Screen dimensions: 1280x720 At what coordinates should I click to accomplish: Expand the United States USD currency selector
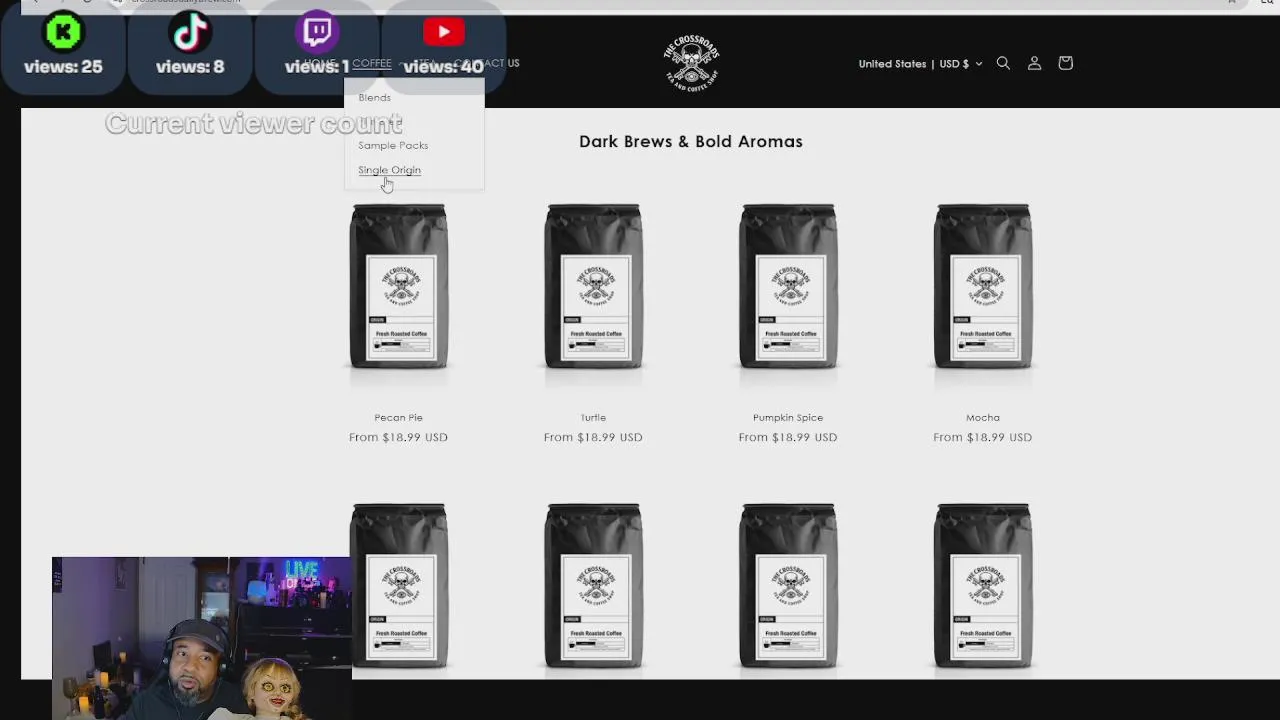(920, 64)
